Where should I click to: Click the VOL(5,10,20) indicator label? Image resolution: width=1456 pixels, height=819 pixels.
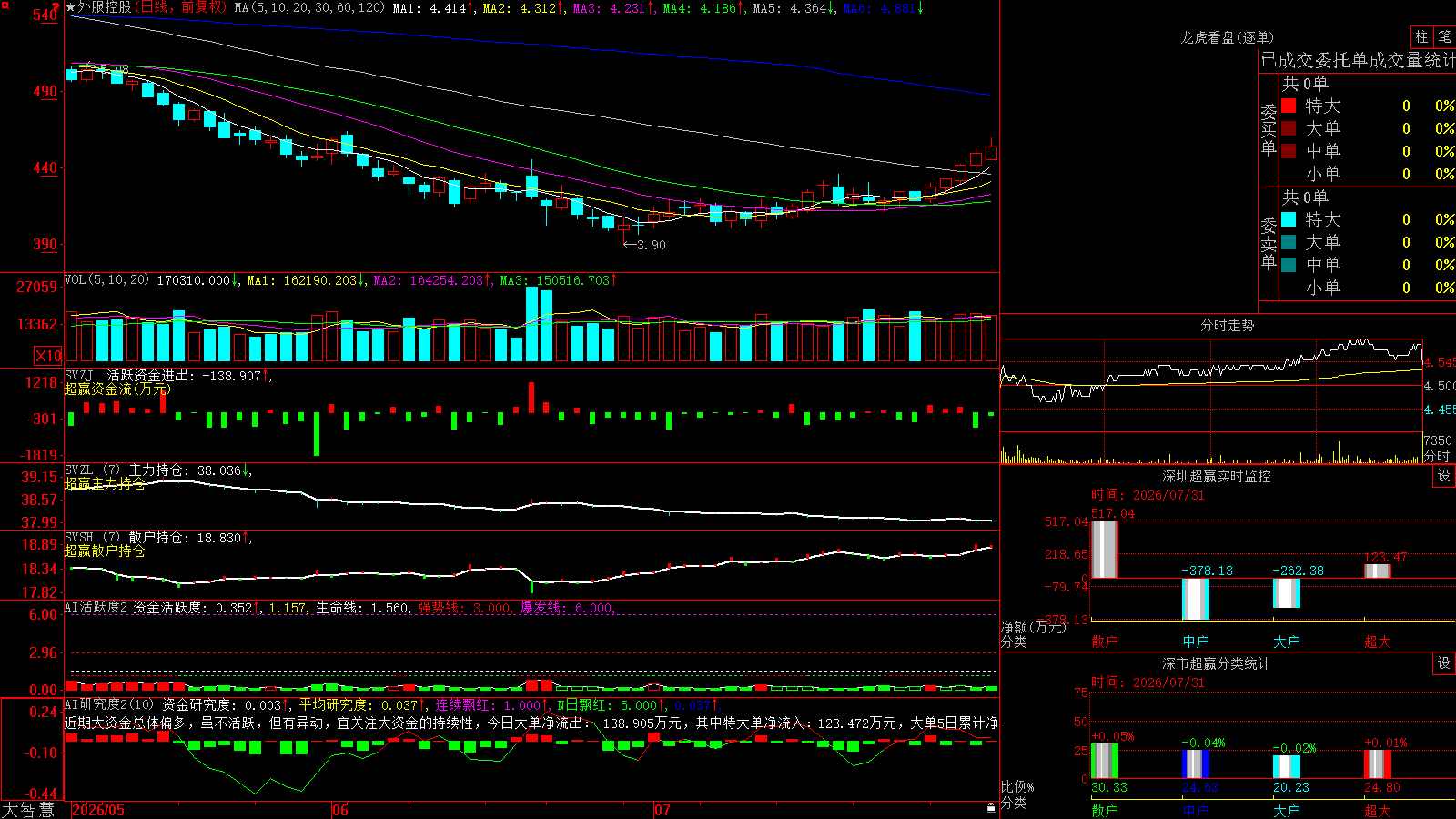(x=106, y=280)
